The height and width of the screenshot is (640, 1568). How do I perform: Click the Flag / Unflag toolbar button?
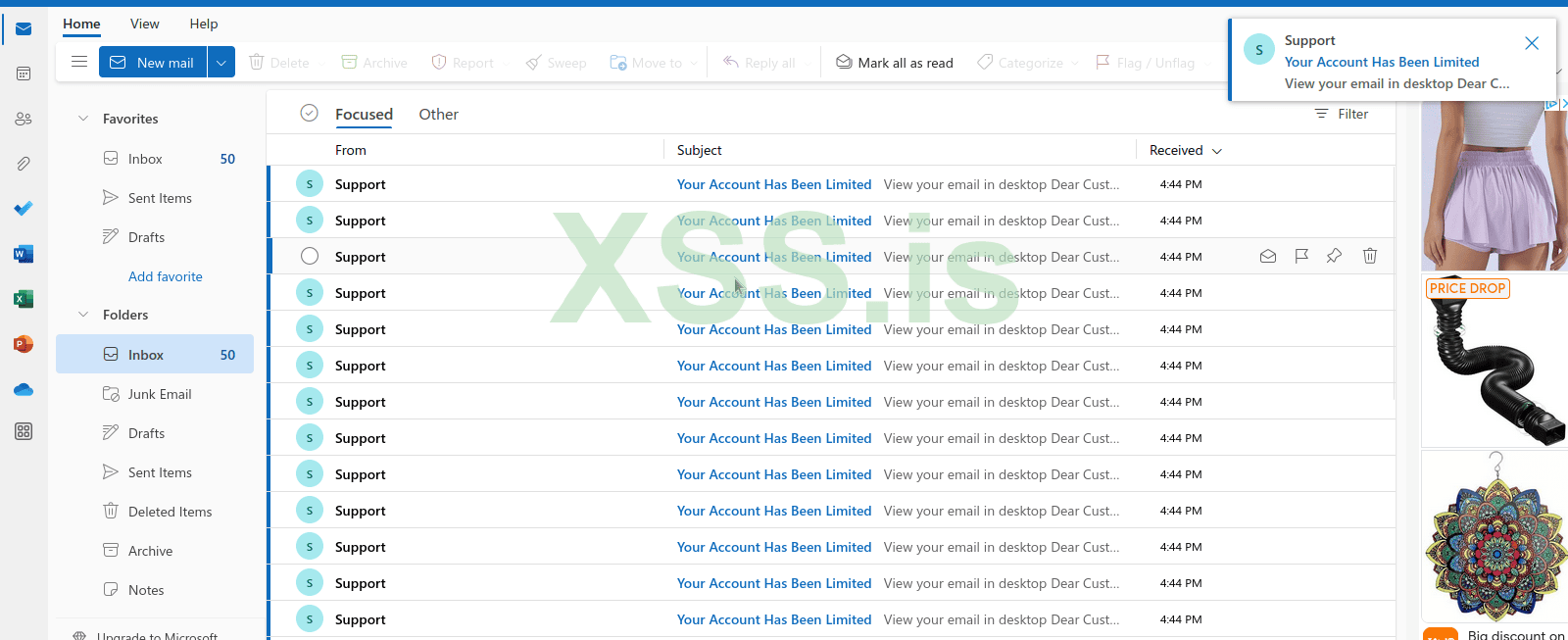1145,63
